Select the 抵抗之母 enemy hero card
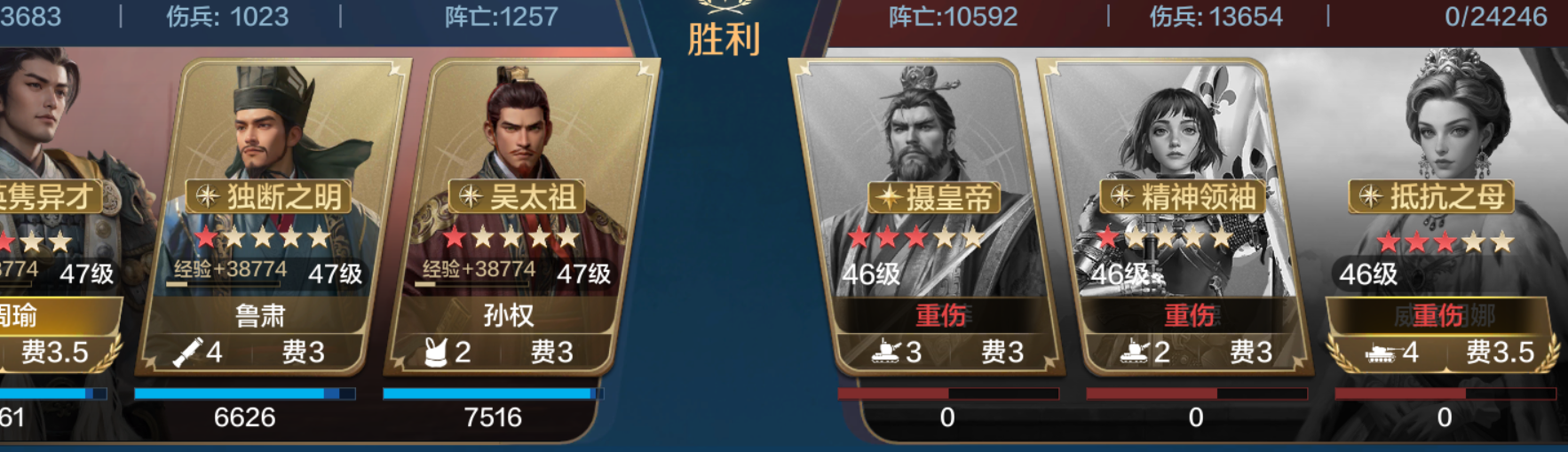1568x452 pixels. (1443, 213)
